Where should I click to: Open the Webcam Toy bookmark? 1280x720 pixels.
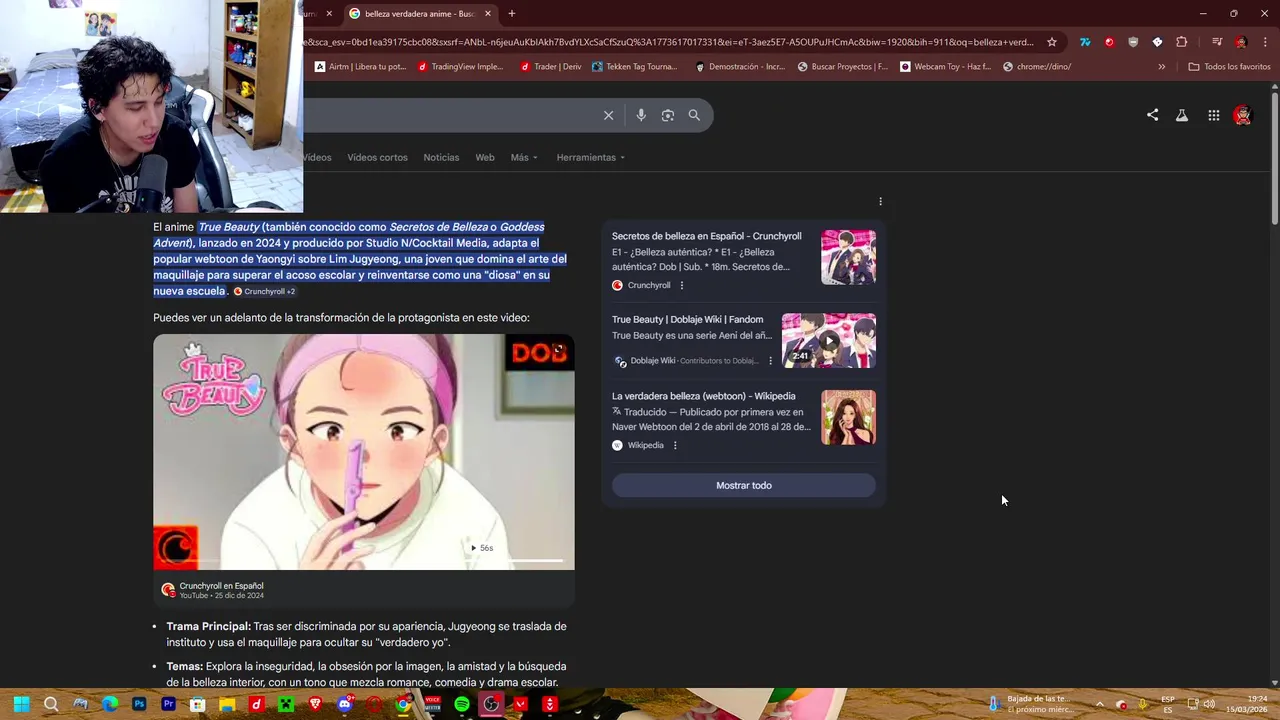pyautogui.click(x=946, y=67)
